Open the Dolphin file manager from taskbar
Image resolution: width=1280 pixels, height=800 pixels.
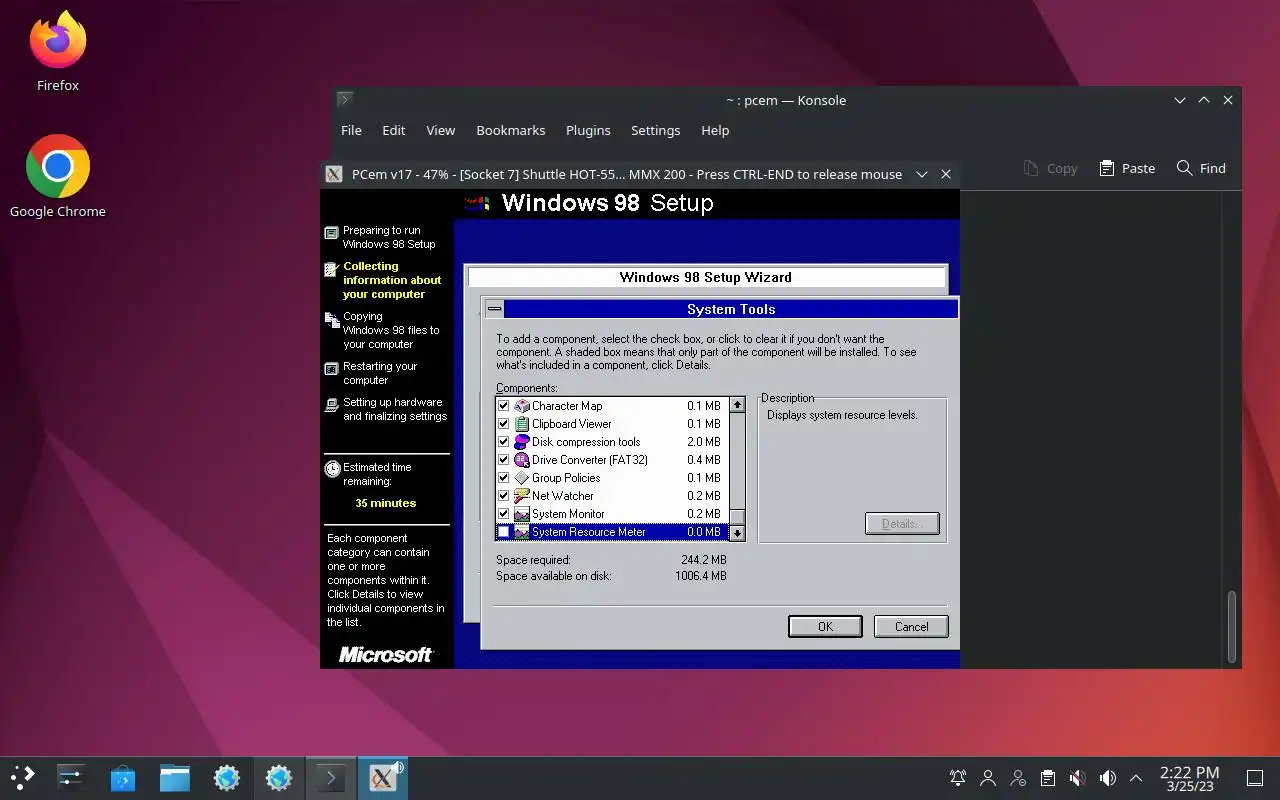click(175, 777)
